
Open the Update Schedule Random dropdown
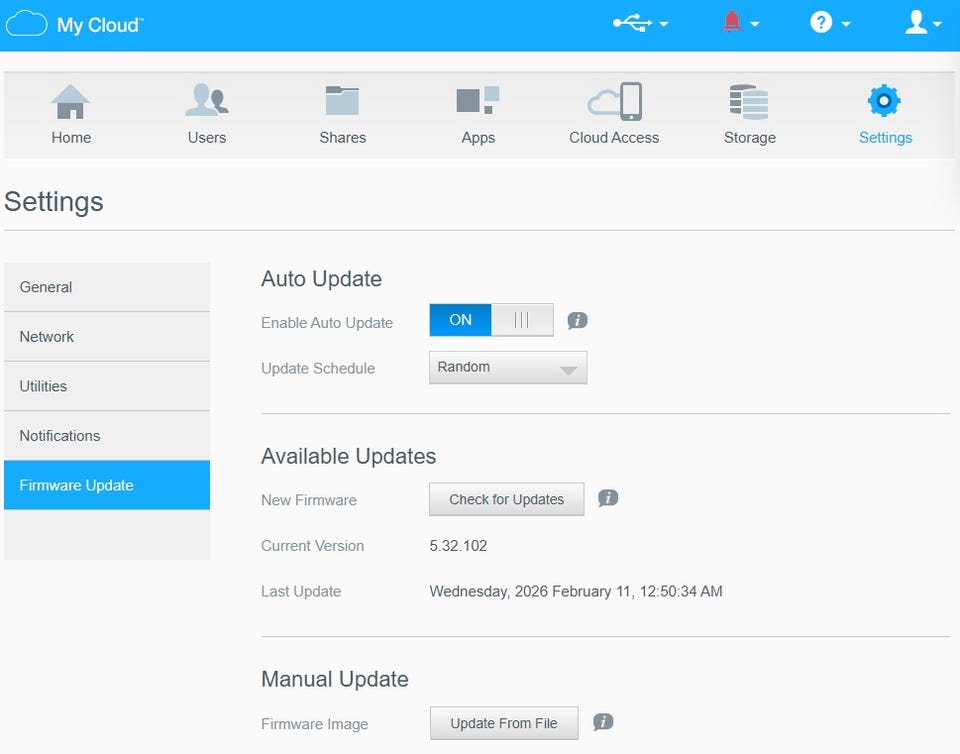[508, 367]
